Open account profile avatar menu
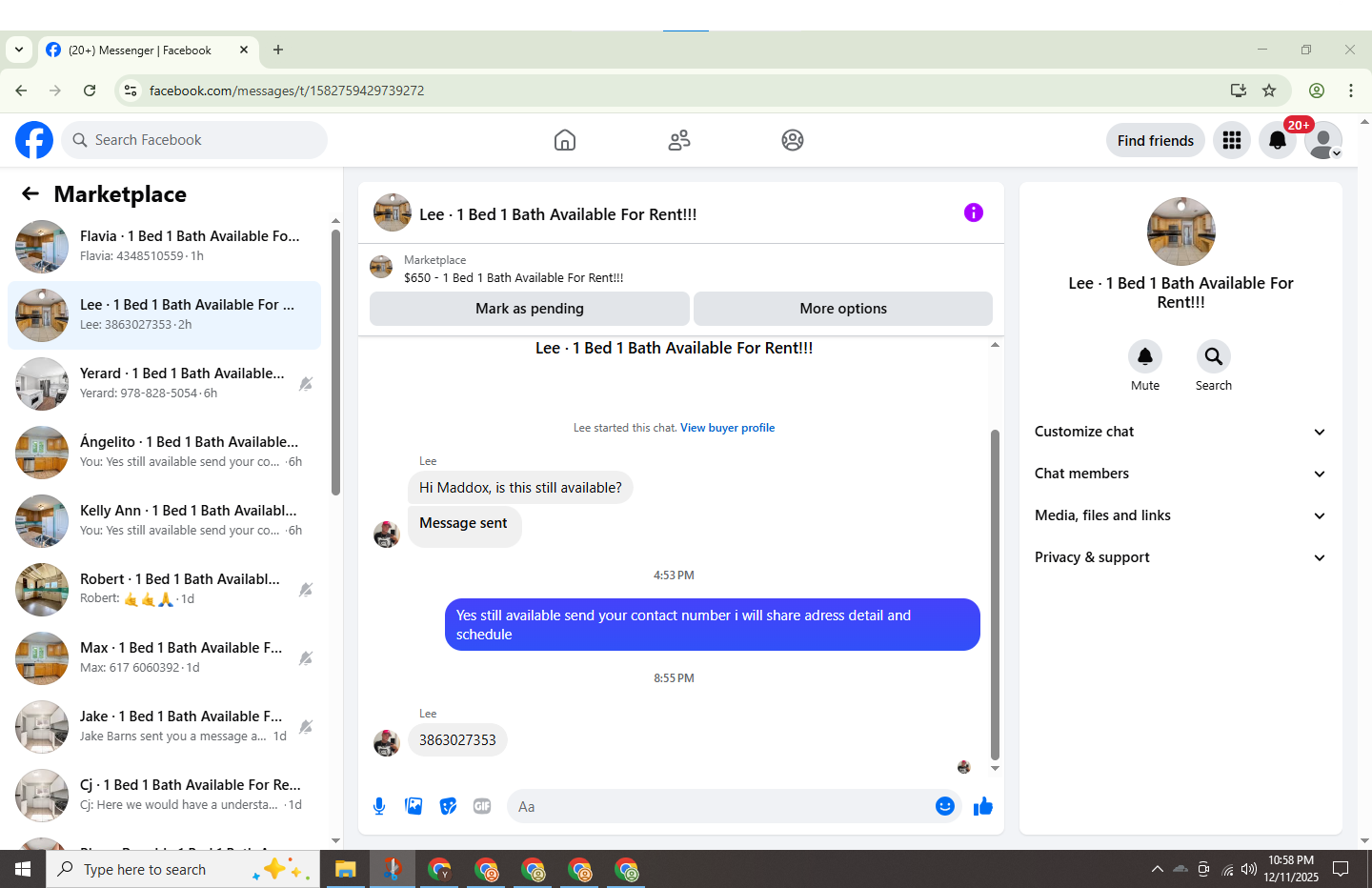The height and width of the screenshot is (888, 1372). coord(1323,140)
